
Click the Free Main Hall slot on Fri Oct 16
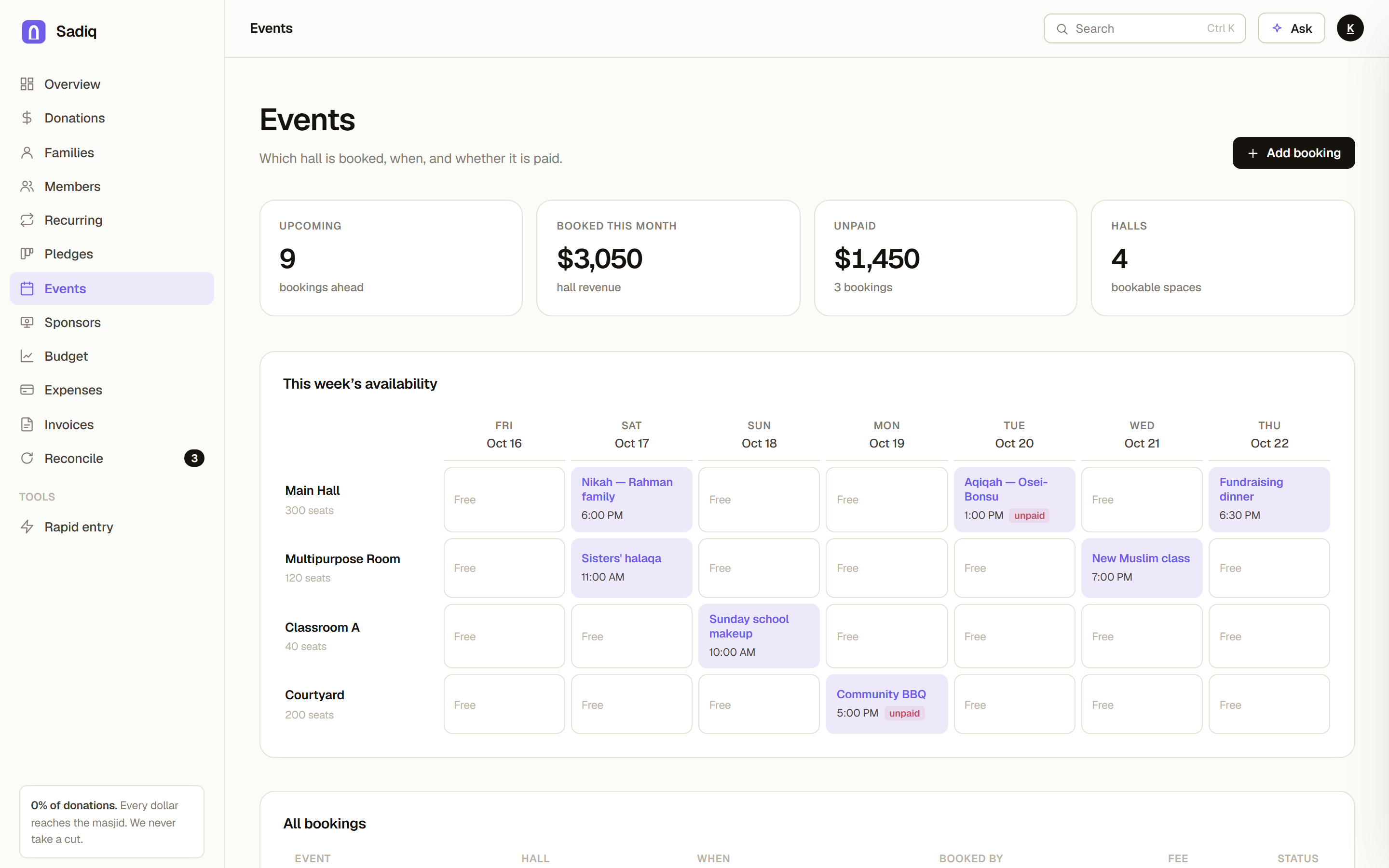(504, 499)
